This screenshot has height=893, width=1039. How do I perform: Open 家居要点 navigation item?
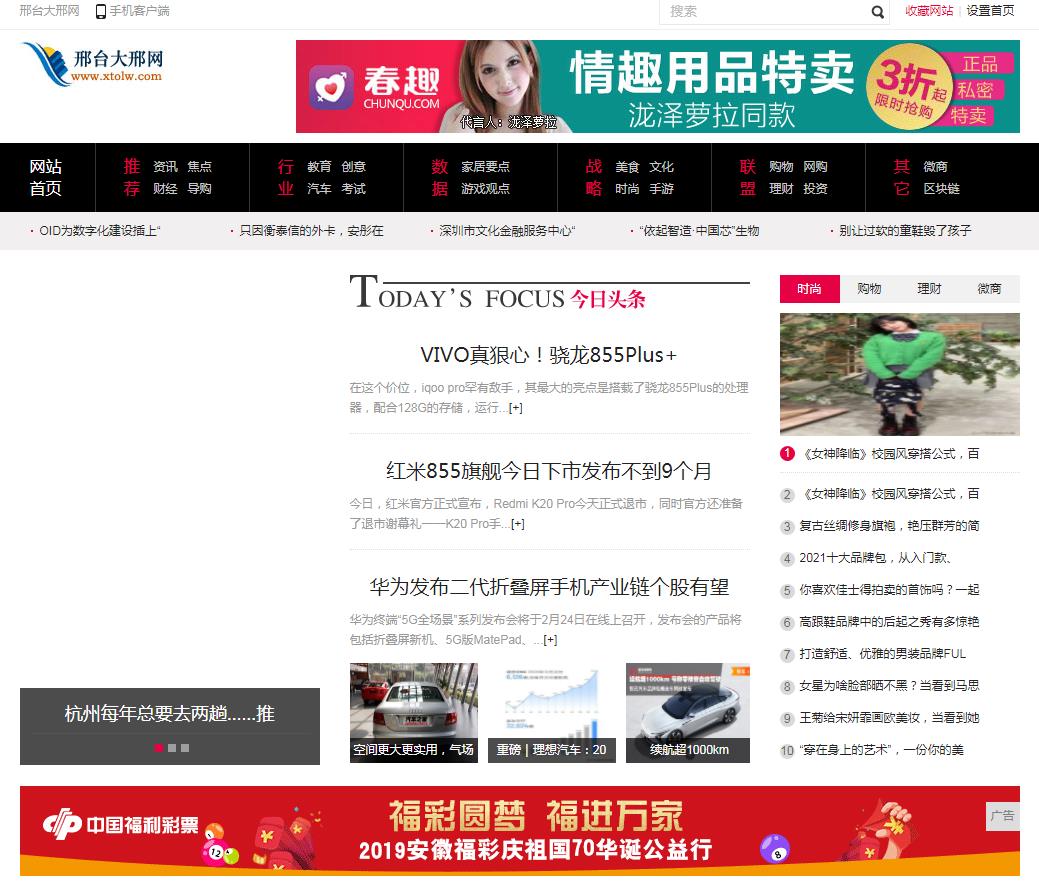(486, 167)
